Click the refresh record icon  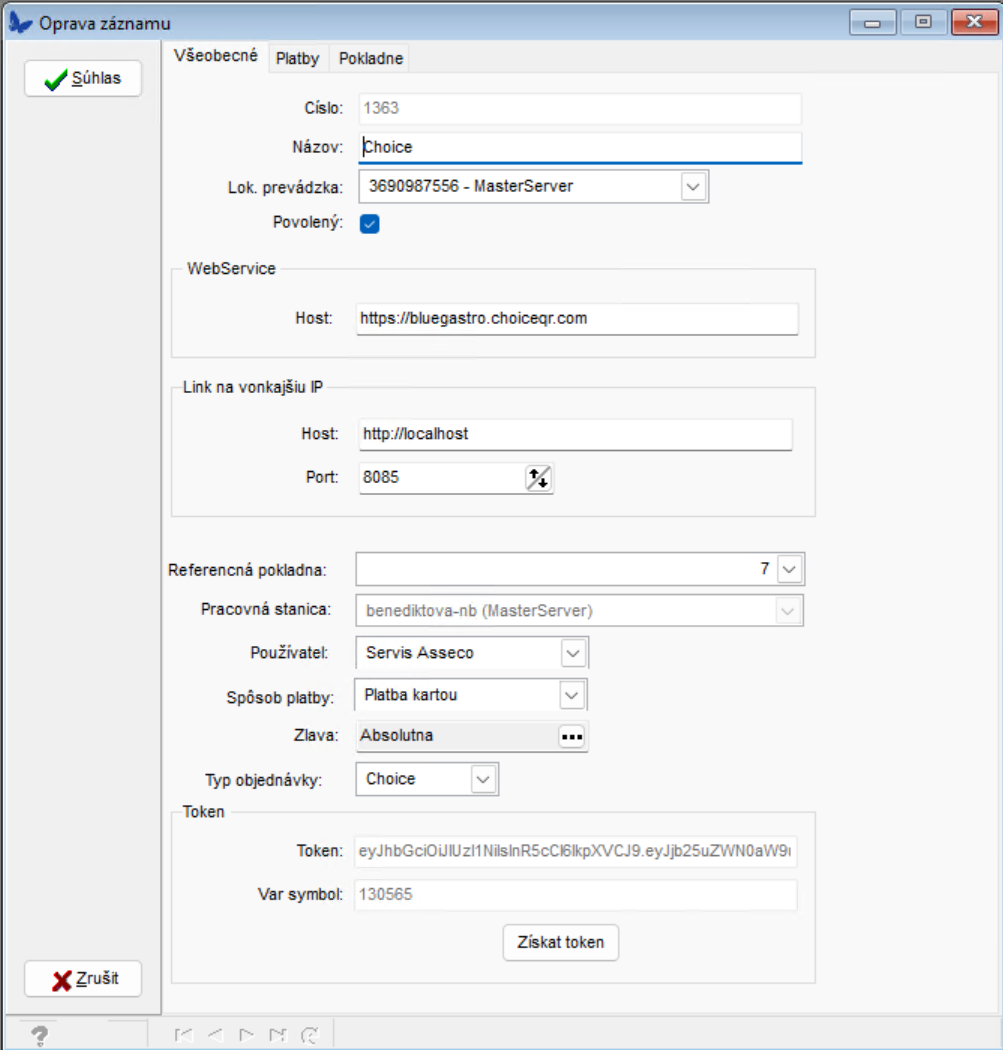pos(310,1035)
